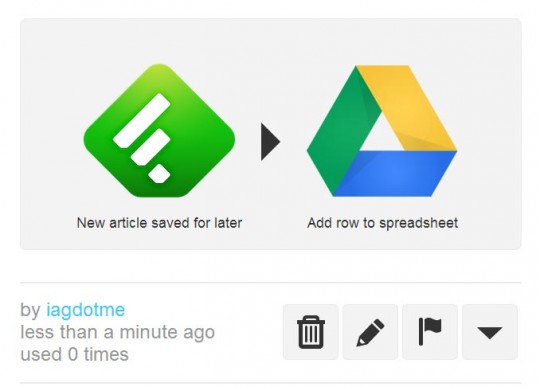Click the word 'by' before the author name
The image size is (540, 387).
point(30,310)
